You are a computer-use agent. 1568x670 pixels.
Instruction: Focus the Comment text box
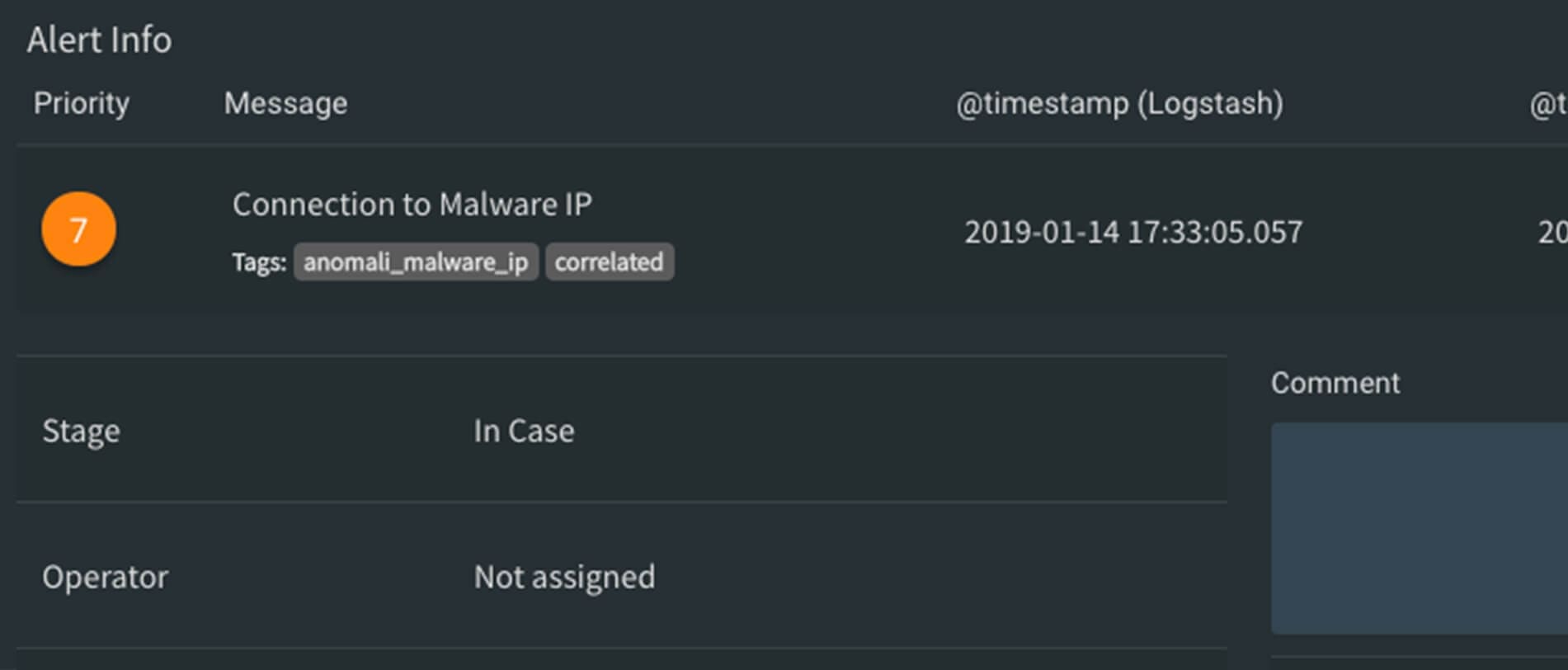point(1419,528)
